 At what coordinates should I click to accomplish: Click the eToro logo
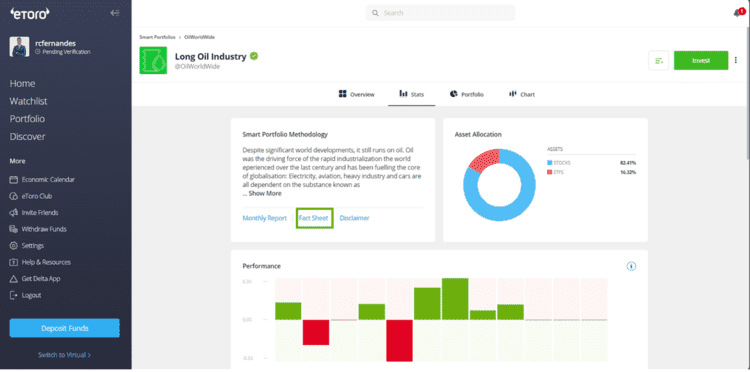30,14
